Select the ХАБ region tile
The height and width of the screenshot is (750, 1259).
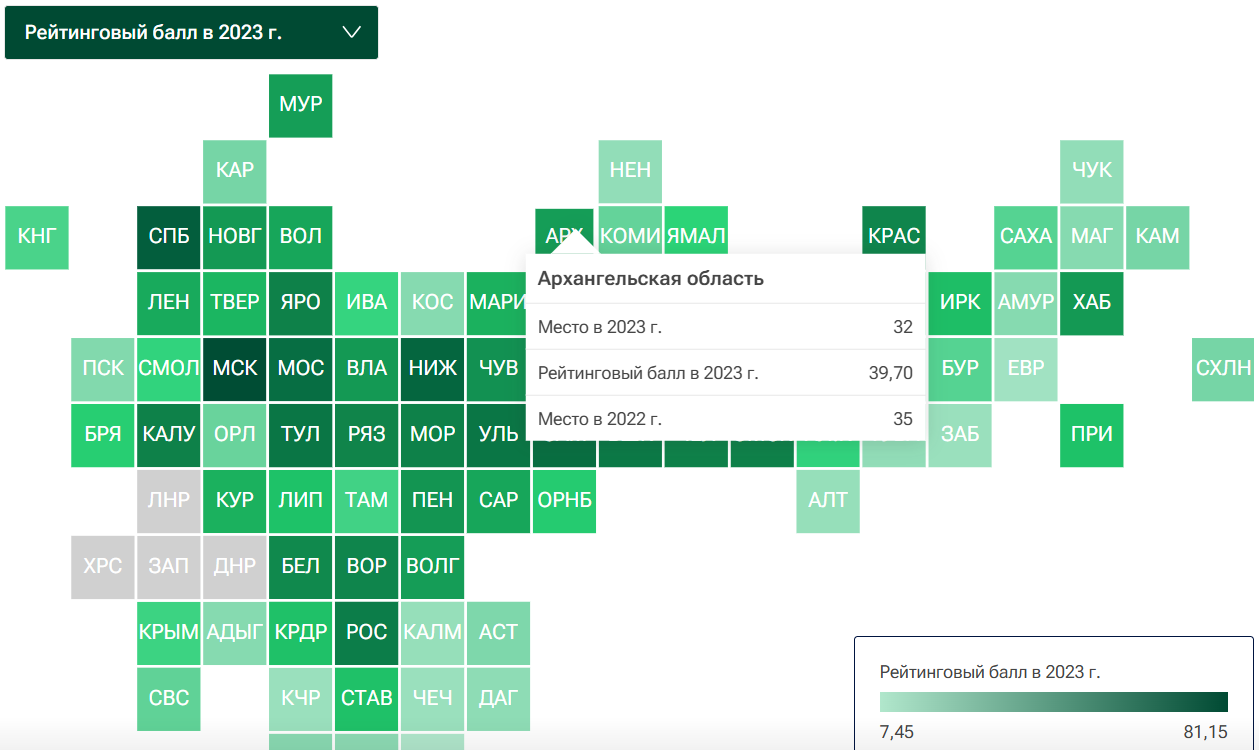[x=1092, y=302]
